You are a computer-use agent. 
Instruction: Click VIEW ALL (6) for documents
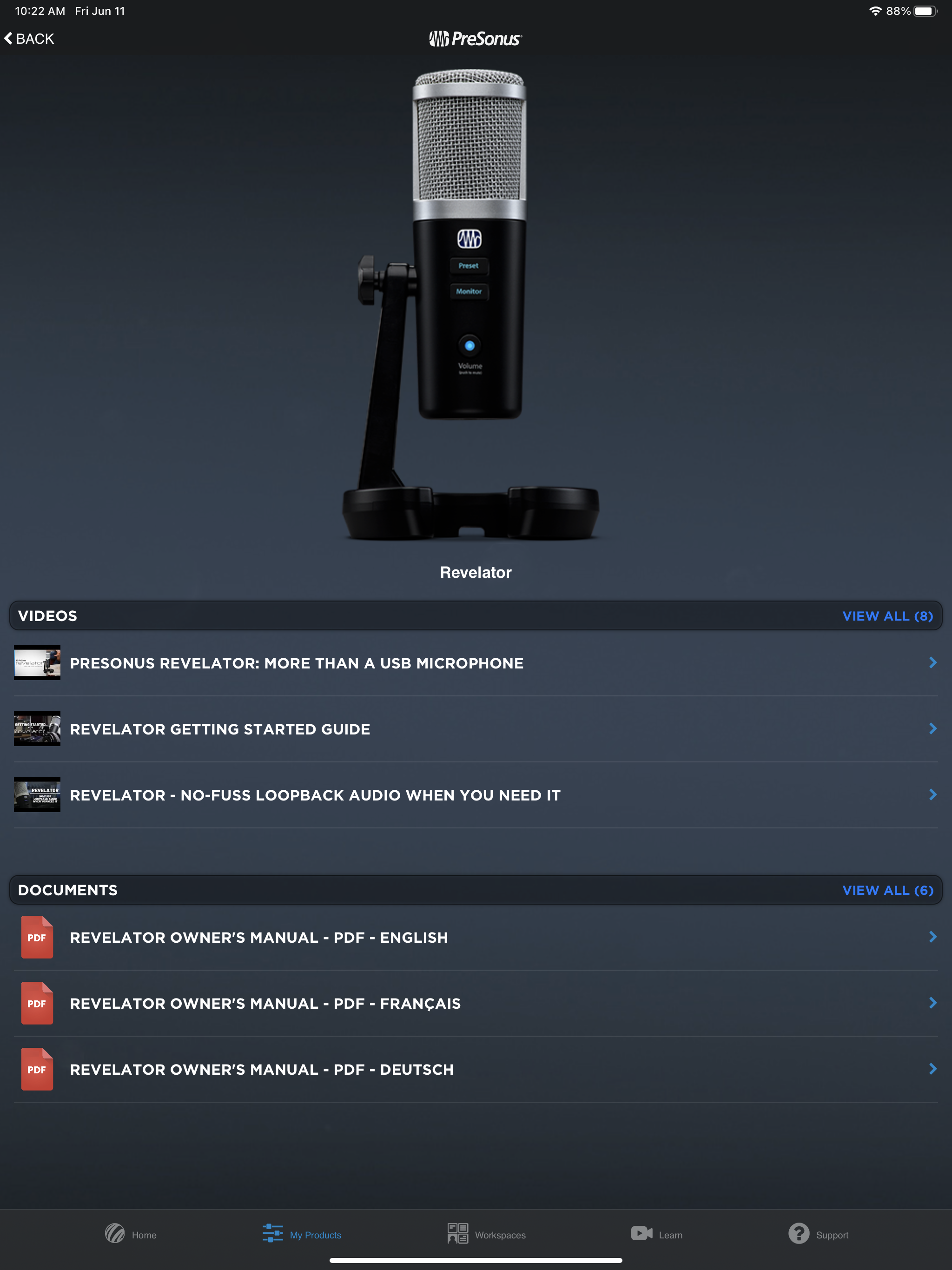pyautogui.click(x=888, y=890)
